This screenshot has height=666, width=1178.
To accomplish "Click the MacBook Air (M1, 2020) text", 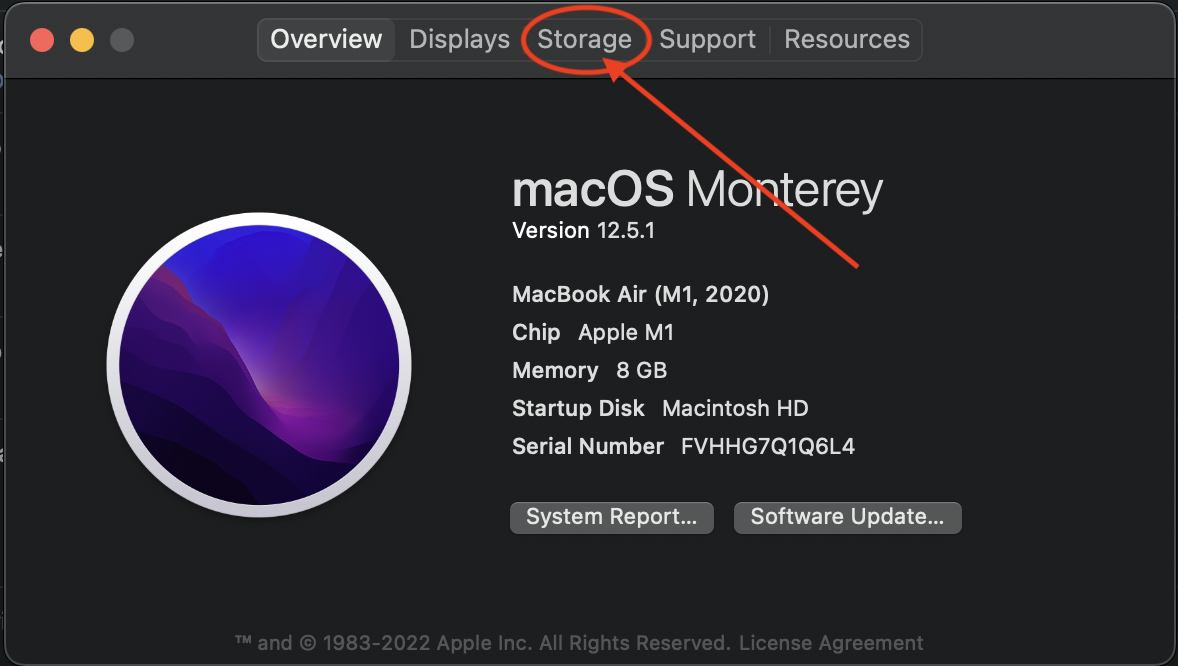I will (x=640, y=294).
